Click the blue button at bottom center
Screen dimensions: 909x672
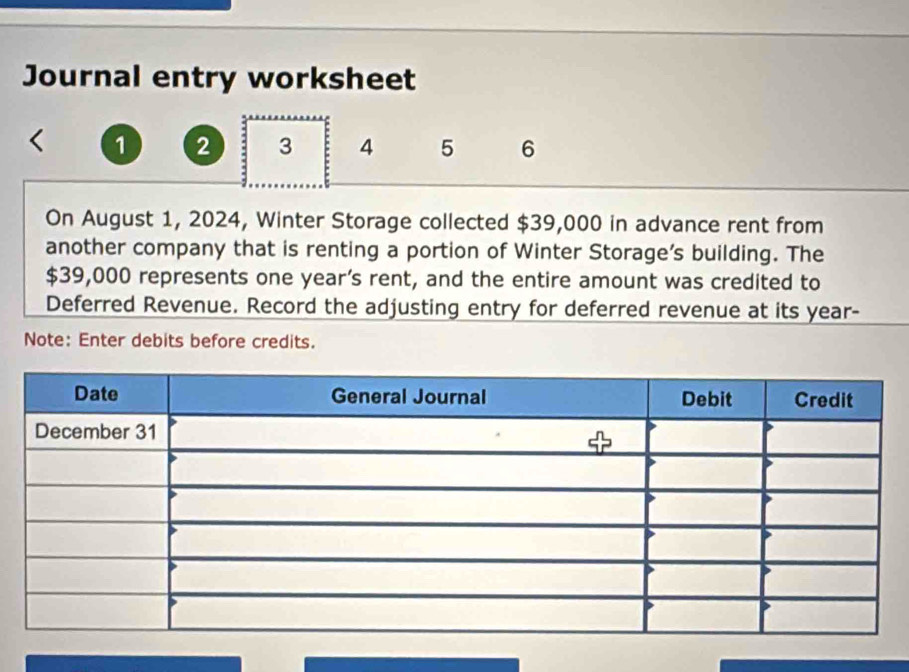411,664
